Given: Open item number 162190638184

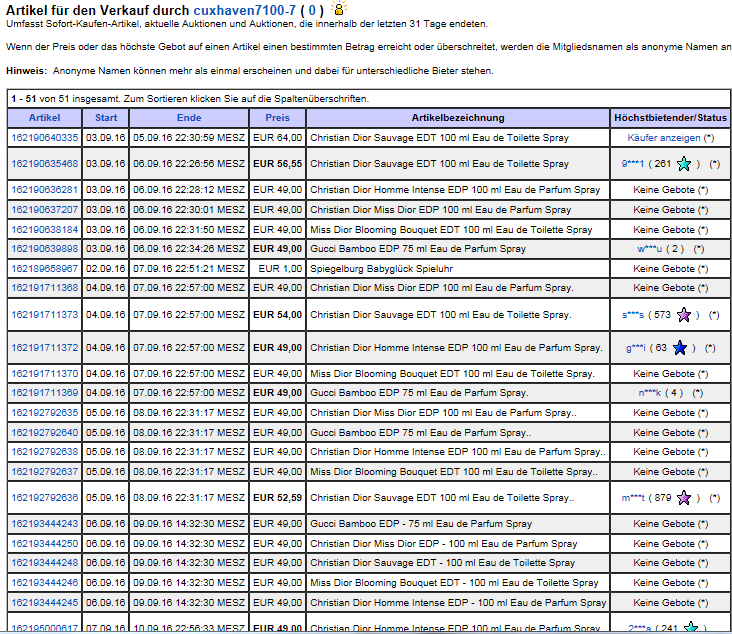Looking at the screenshot, I should (x=45, y=230).
